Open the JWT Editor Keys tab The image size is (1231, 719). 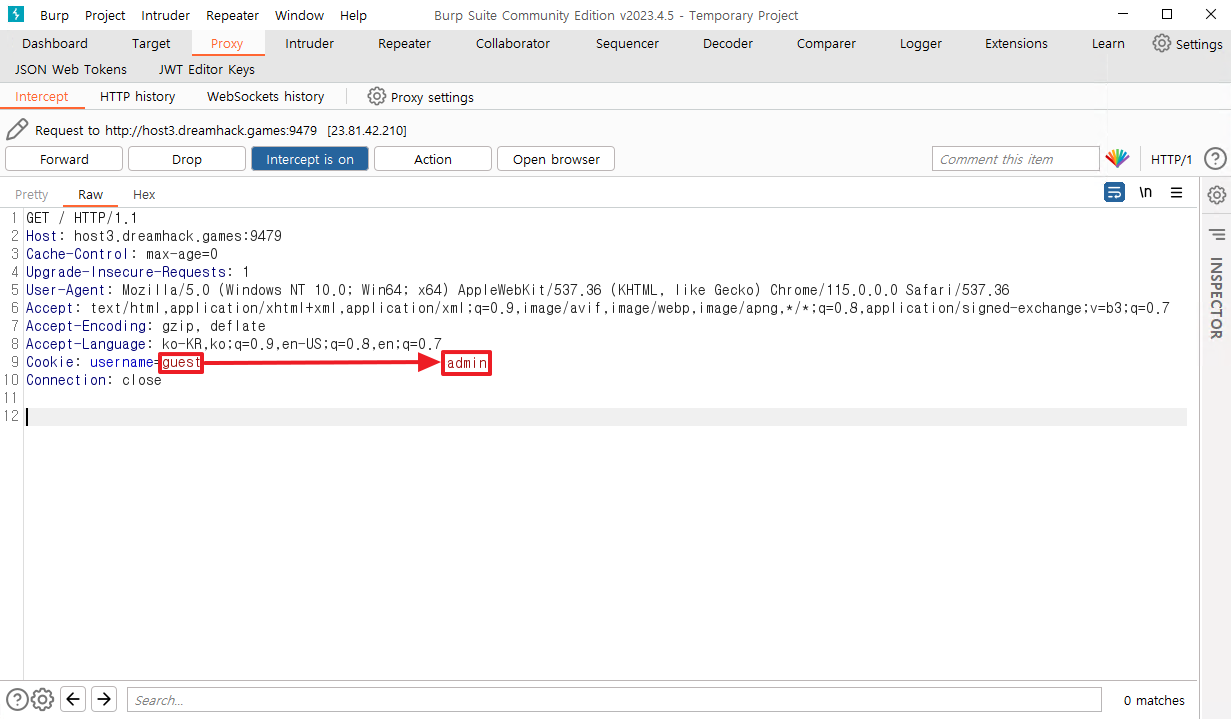tap(207, 70)
